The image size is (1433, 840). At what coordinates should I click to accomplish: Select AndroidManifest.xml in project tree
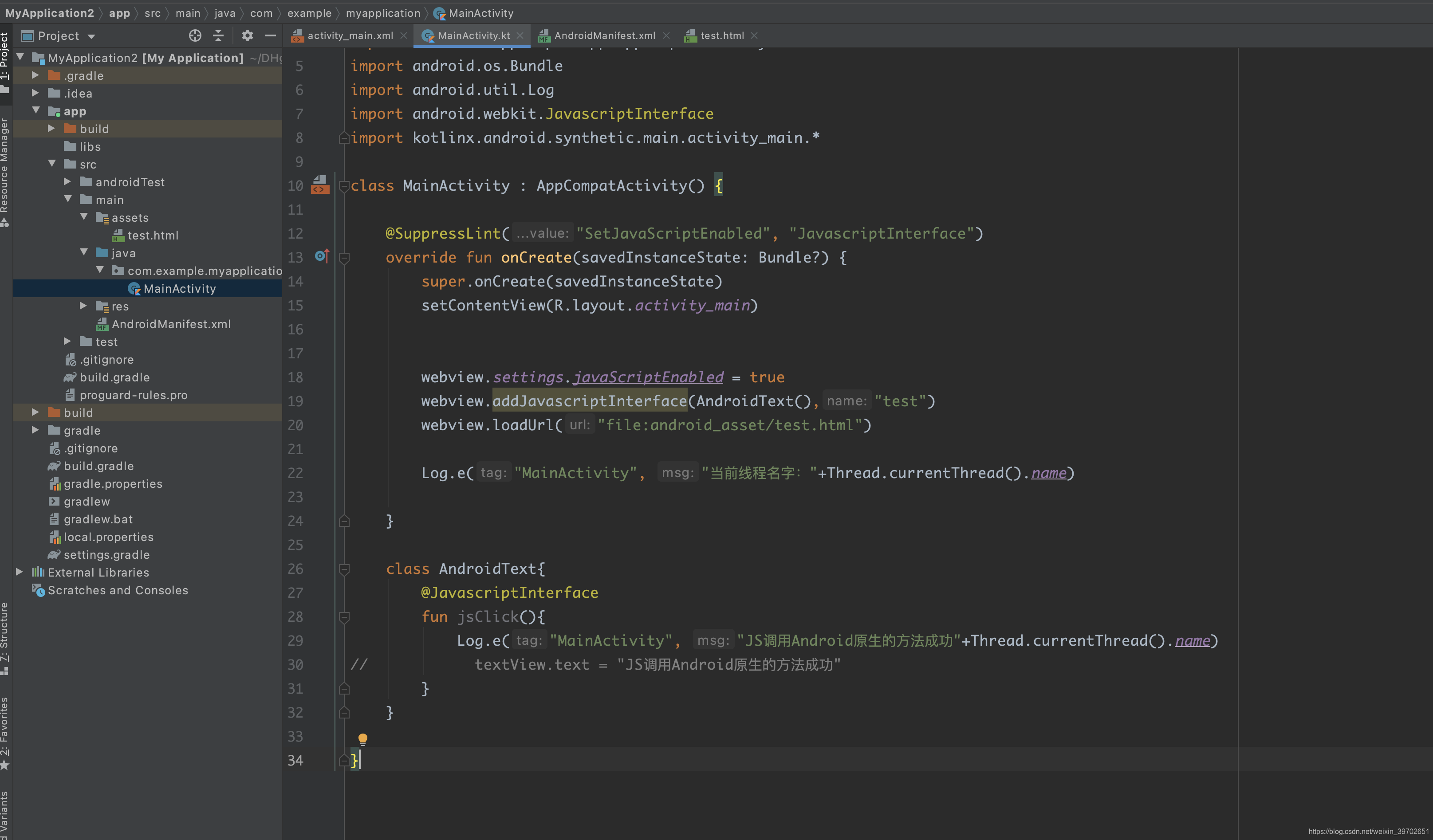(171, 324)
